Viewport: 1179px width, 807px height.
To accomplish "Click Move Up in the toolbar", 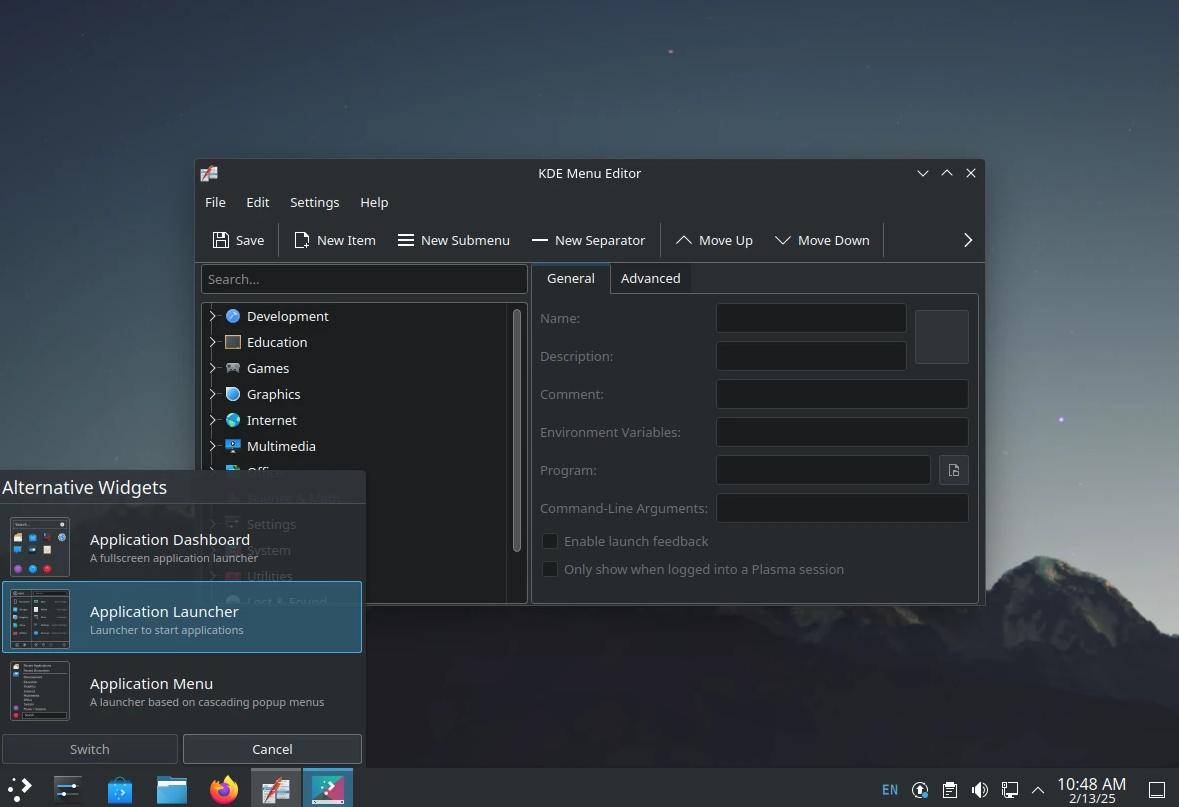I will (713, 240).
